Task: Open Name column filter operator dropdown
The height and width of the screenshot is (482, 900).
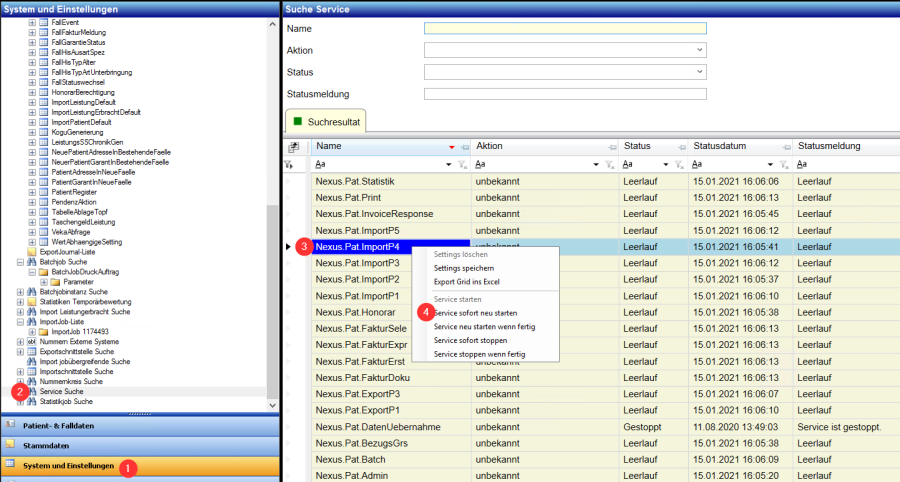Action: pos(447,164)
